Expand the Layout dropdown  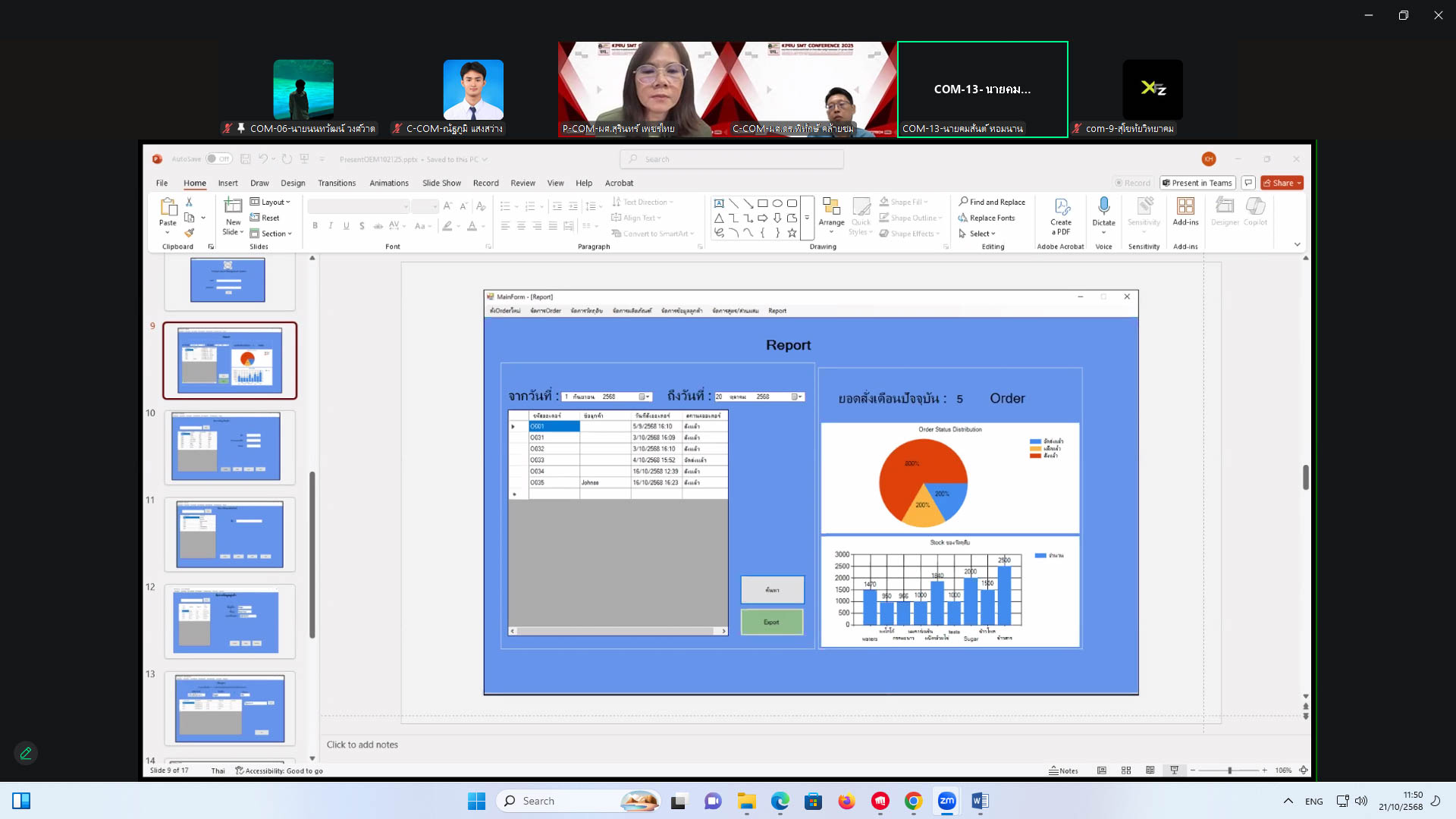point(271,202)
